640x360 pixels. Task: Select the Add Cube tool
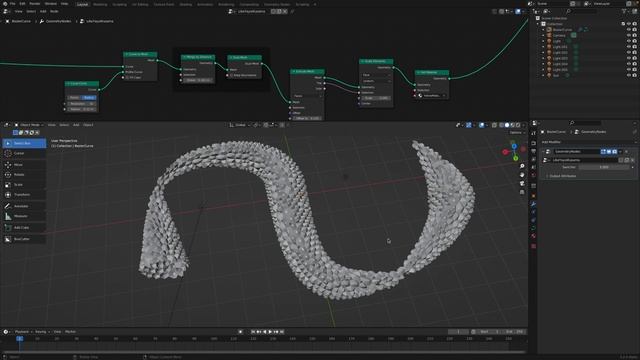click(24, 227)
